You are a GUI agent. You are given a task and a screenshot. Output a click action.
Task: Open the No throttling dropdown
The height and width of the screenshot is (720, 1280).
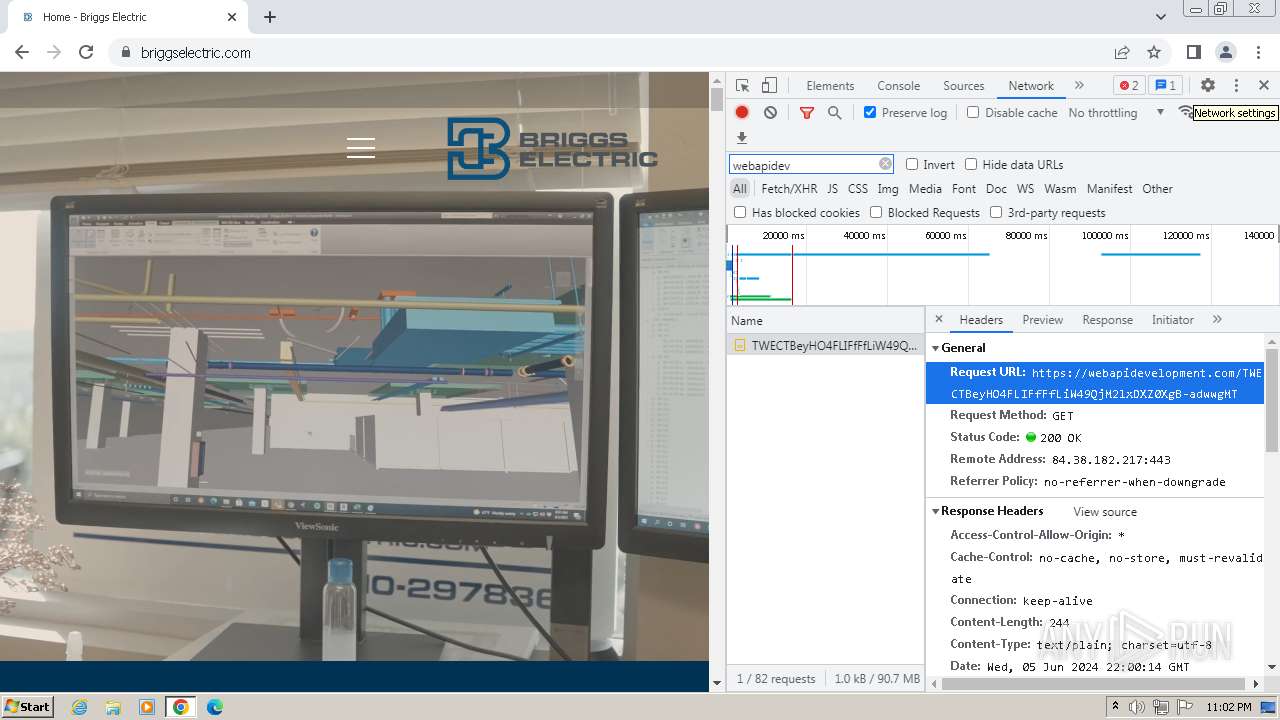[1116, 113]
